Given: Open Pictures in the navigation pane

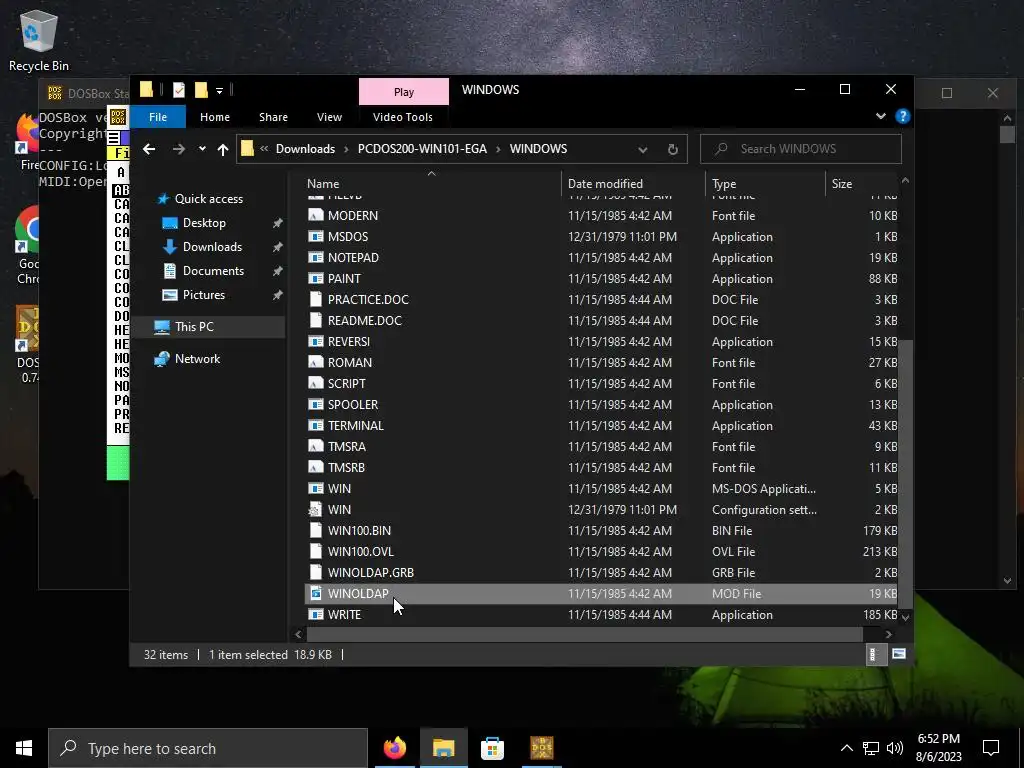Looking at the screenshot, I should [x=204, y=295].
